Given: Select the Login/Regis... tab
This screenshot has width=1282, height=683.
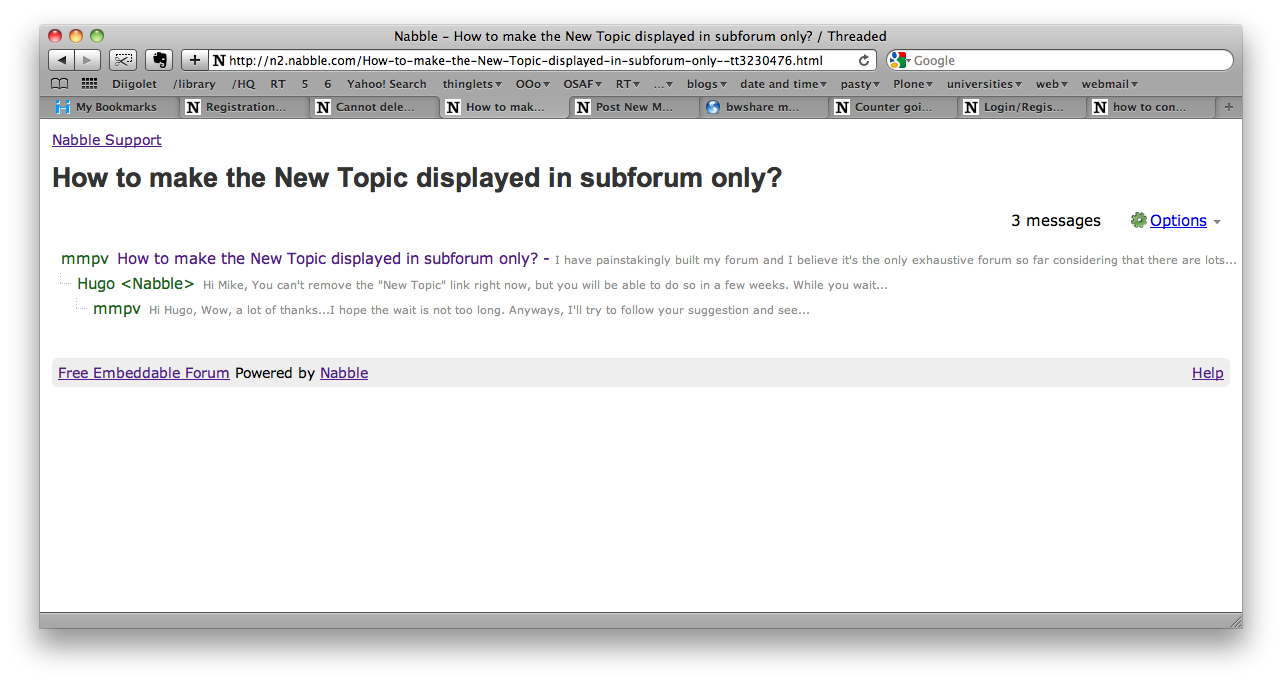Looking at the screenshot, I should click(1023, 107).
